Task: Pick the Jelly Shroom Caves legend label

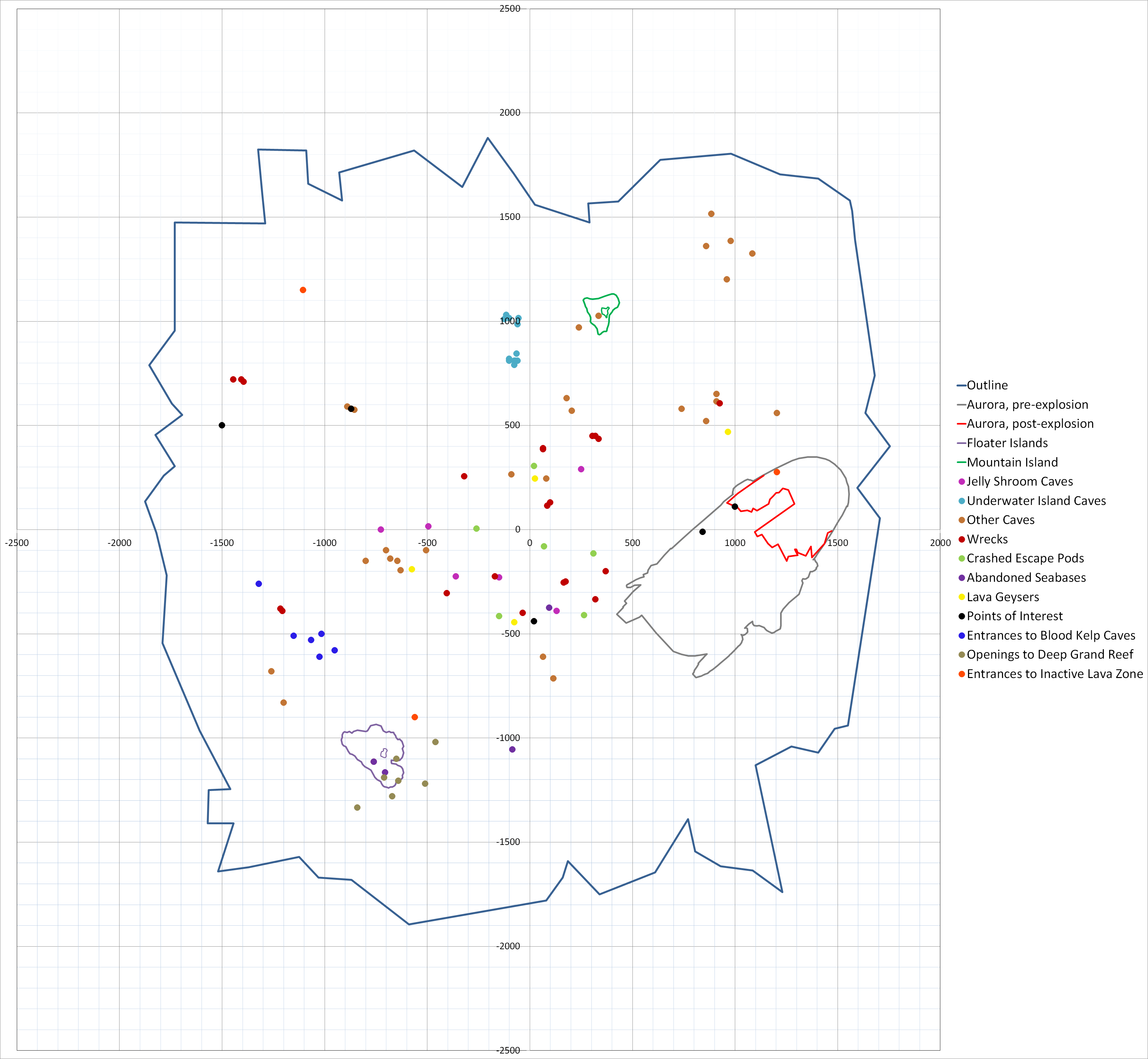Action: (x=1019, y=481)
